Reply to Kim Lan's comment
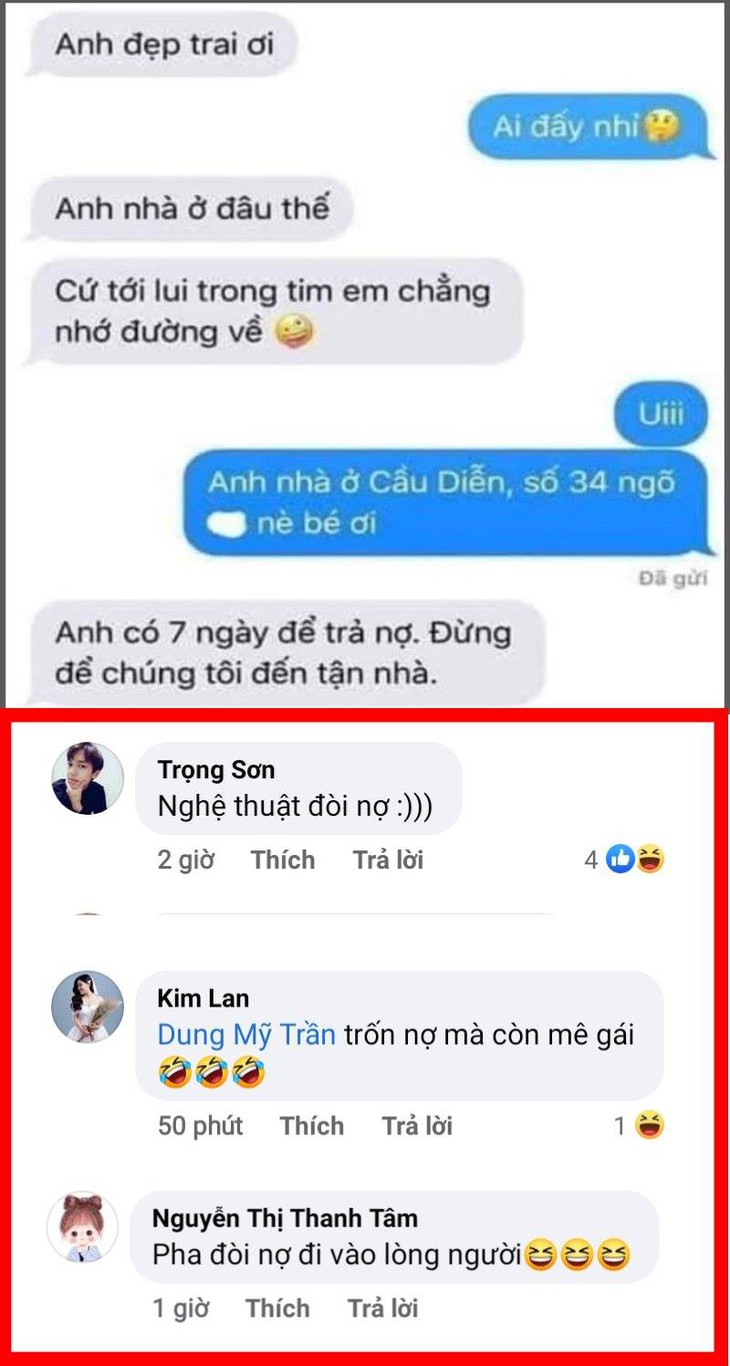Image resolution: width=730 pixels, height=1366 pixels. point(417,1126)
